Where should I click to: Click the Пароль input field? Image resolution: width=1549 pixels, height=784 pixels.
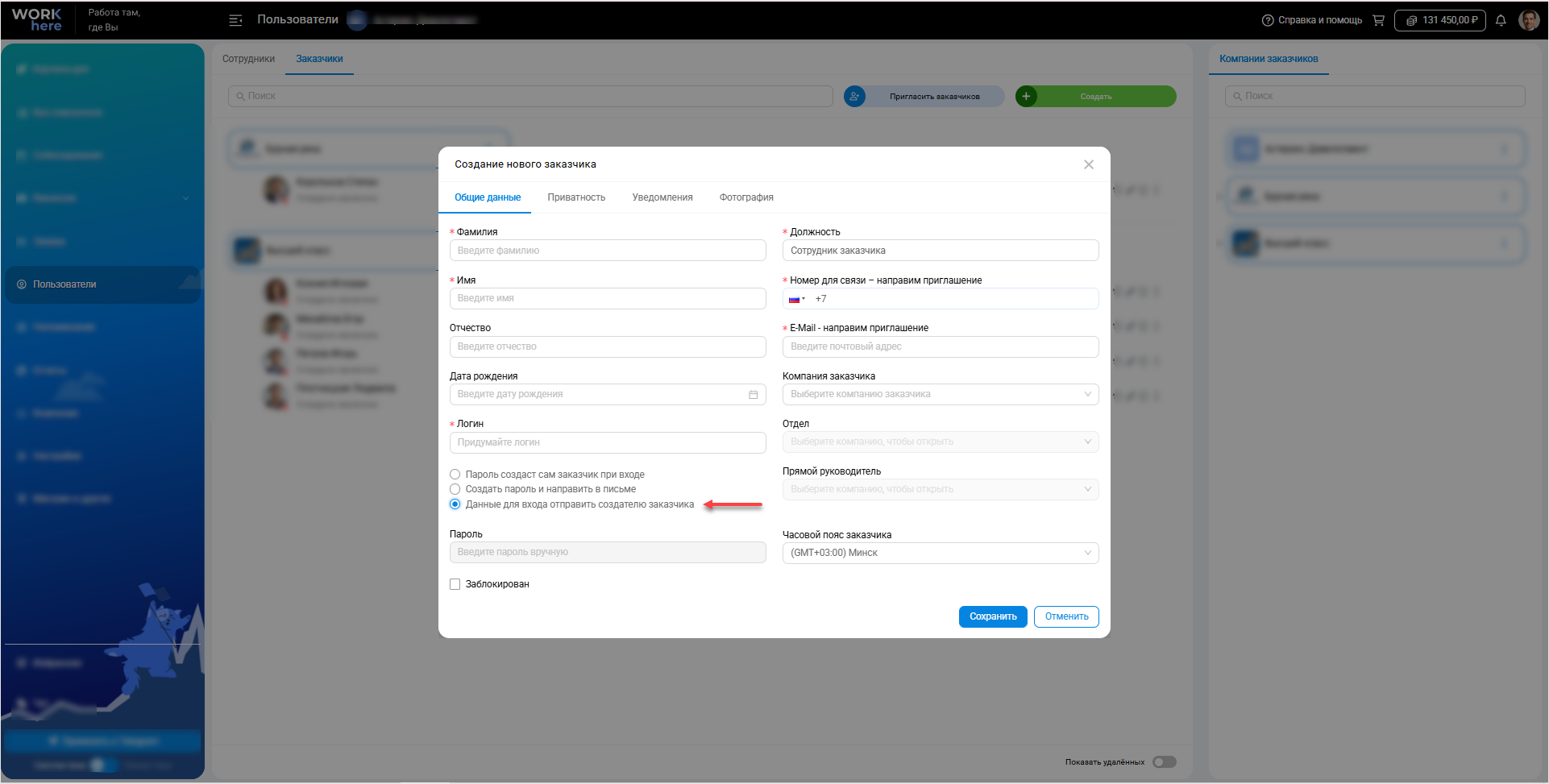[x=608, y=552]
